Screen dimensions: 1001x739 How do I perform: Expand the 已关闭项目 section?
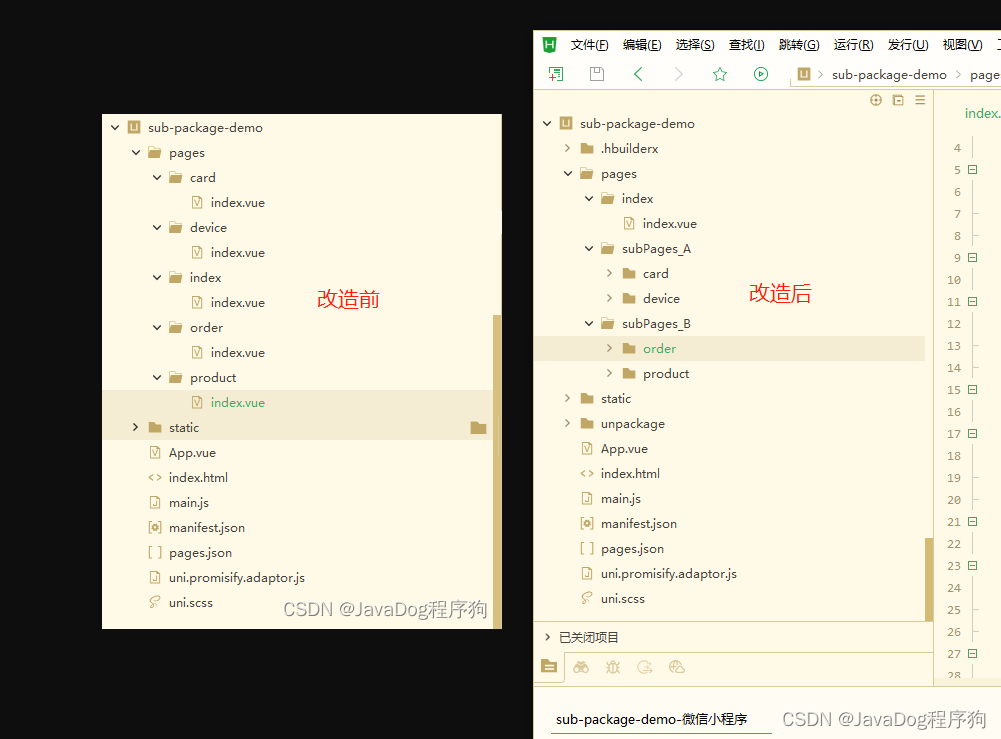(548, 636)
